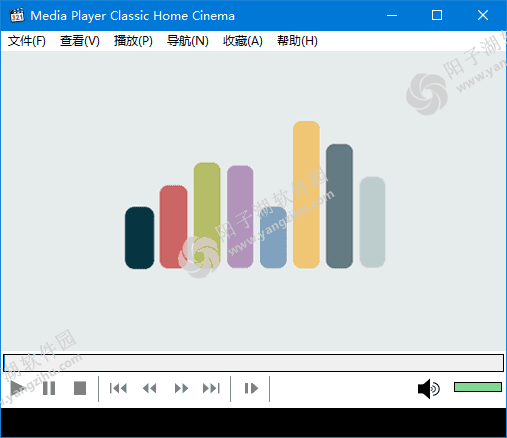
Task: Click the frame step icon
Action: 251,388
